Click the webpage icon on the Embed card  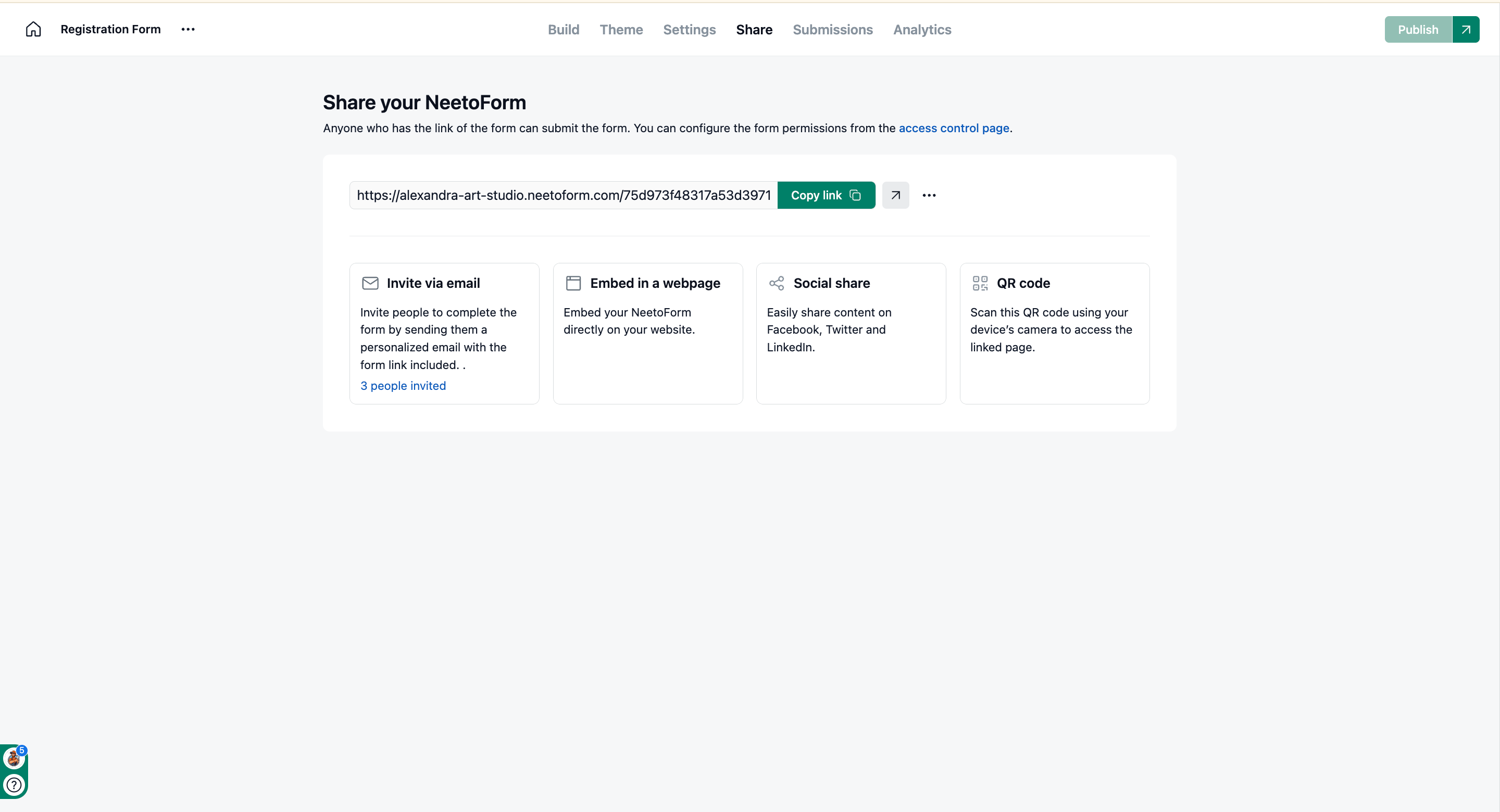pyautogui.click(x=573, y=283)
